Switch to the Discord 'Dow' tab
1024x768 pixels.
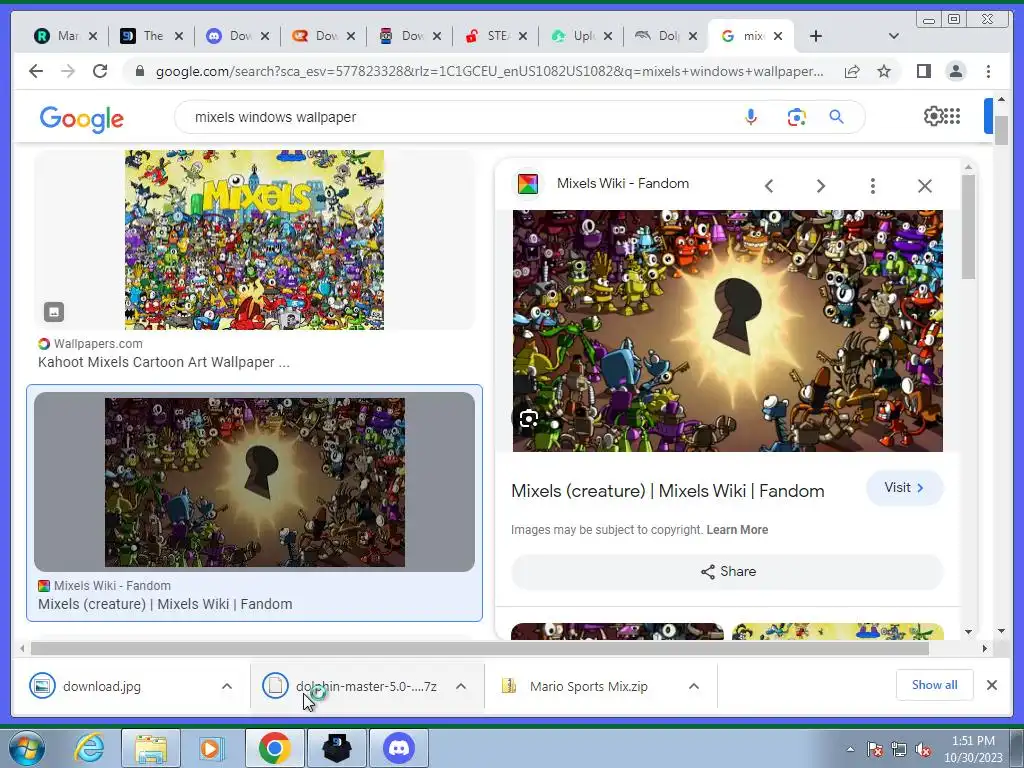231,36
